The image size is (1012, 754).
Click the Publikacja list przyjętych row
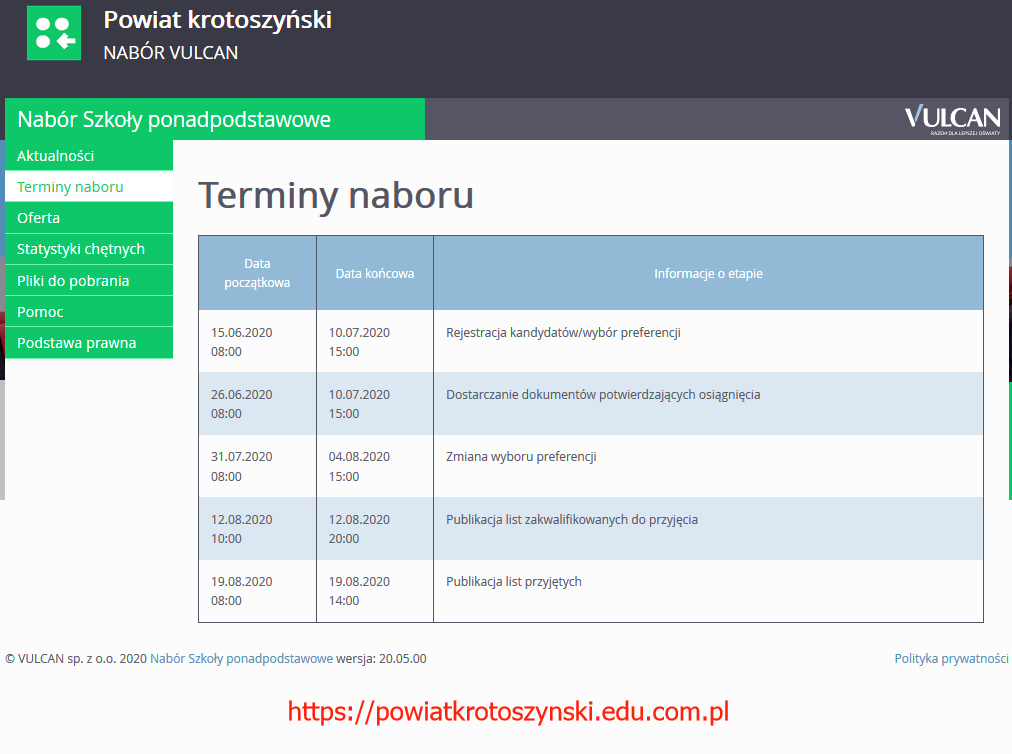point(514,582)
